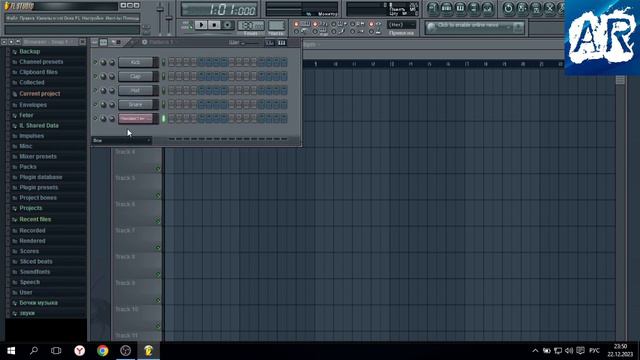
Task: Open the Step Sequencer shortcut icon
Action: 447,8
